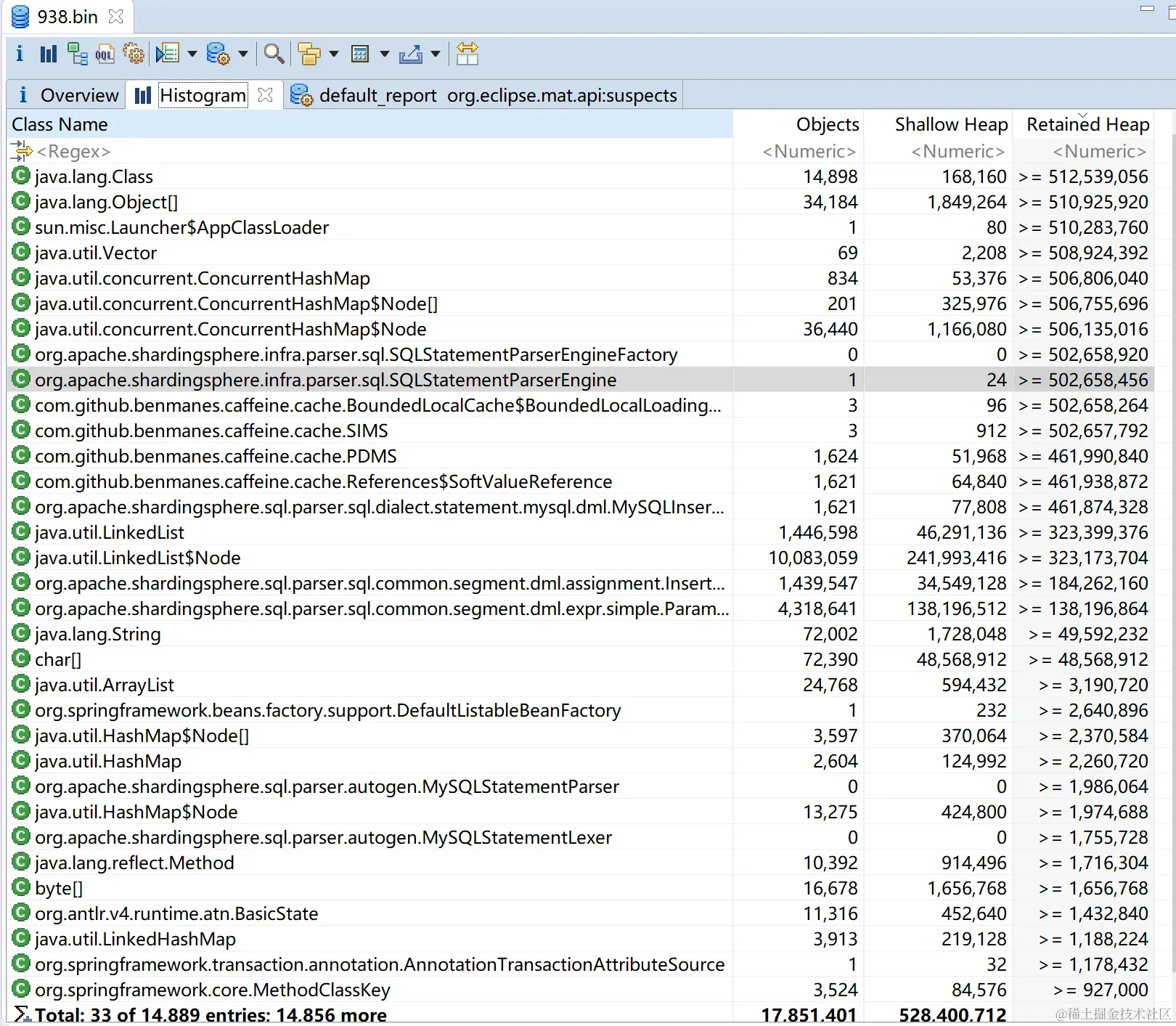The width and height of the screenshot is (1176, 1026).
Task: Click the group result by icon
Action: click(309, 54)
